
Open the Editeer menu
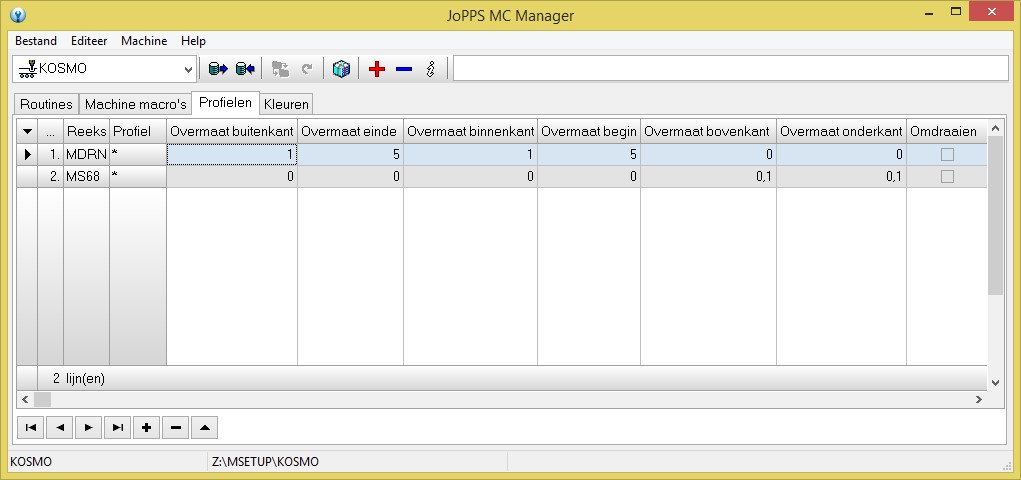[x=89, y=40]
